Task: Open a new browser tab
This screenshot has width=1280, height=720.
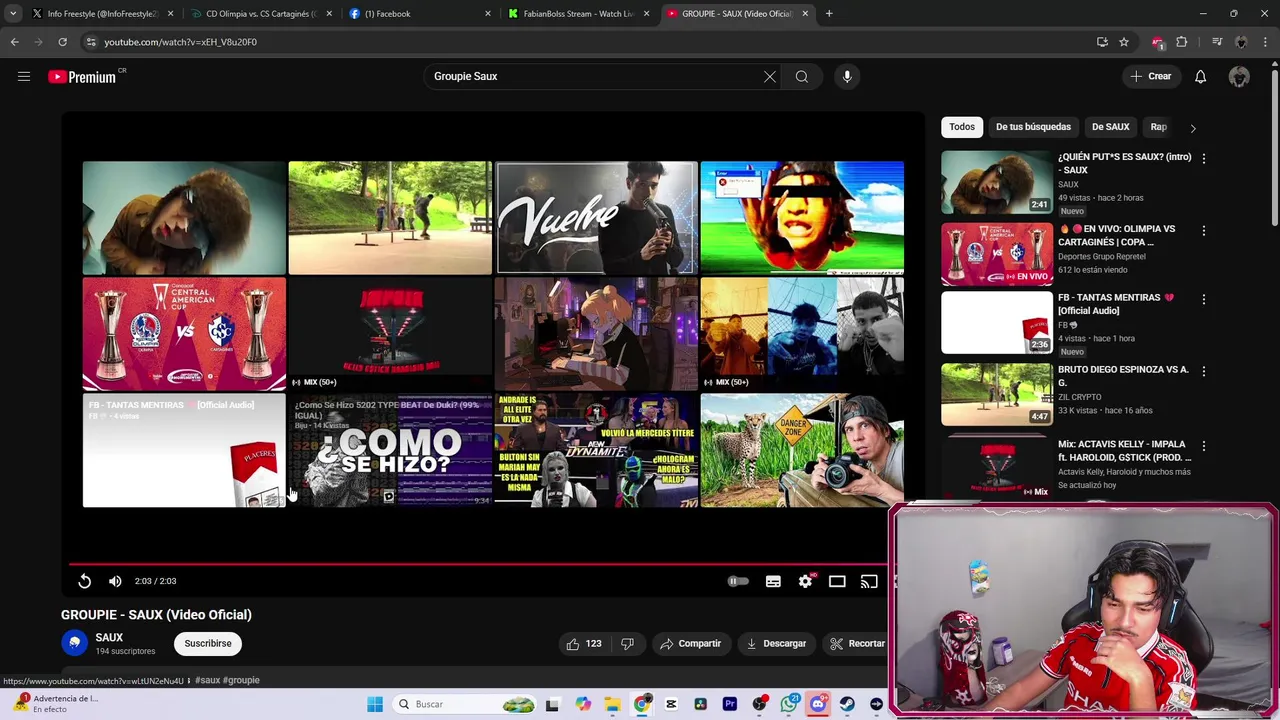Action: (829, 14)
